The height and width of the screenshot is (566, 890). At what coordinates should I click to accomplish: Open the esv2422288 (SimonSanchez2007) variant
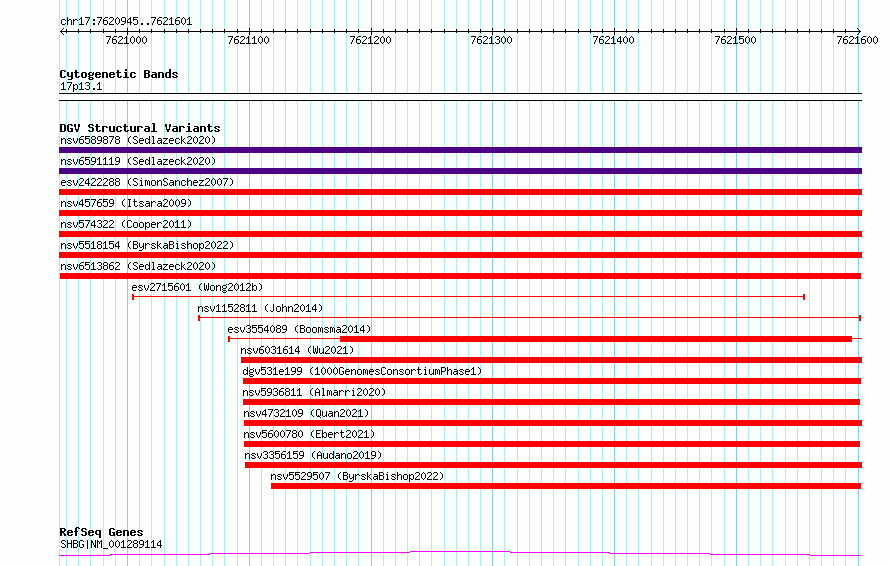click(147, 182)
